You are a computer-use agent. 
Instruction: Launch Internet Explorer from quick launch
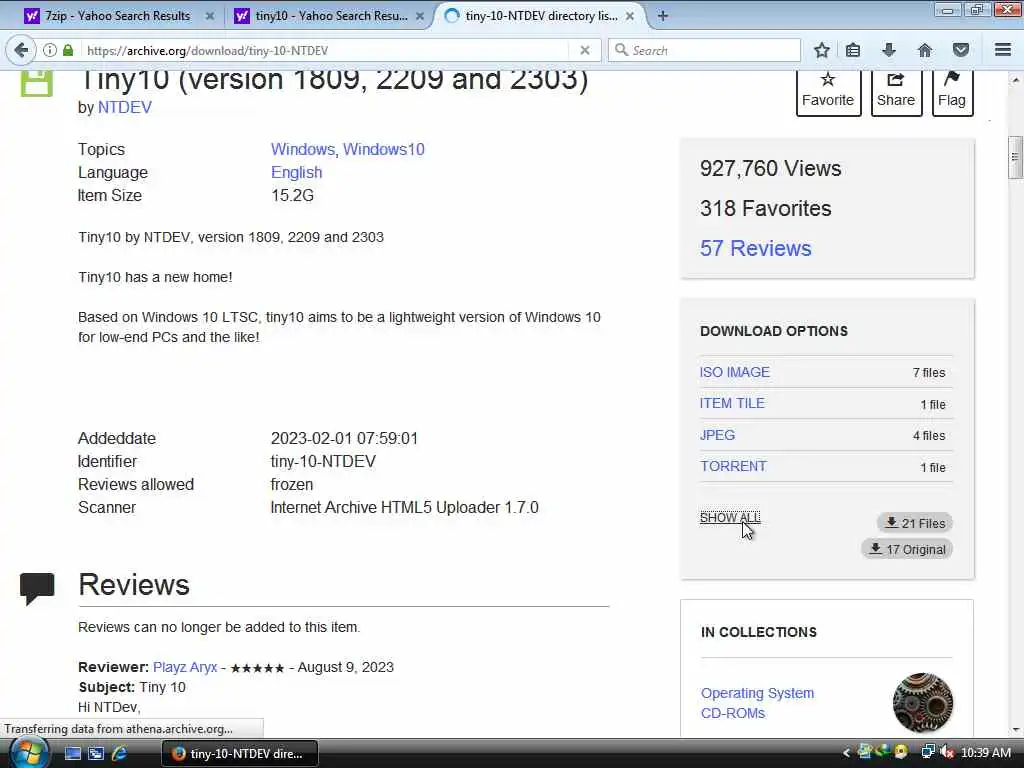tap(120, 754)
